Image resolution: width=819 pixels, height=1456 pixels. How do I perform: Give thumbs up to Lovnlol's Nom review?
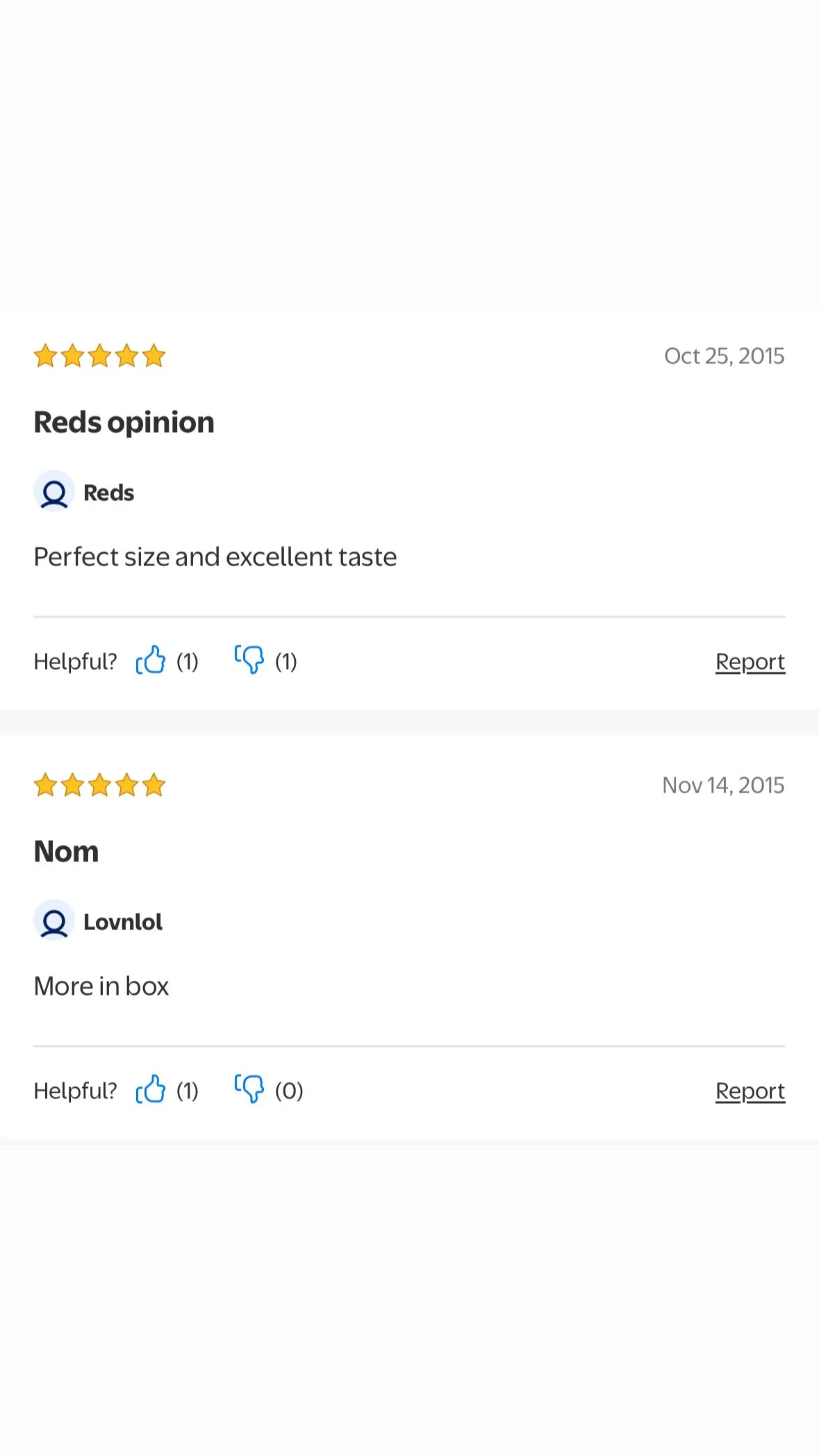(x=151, y=1089)
